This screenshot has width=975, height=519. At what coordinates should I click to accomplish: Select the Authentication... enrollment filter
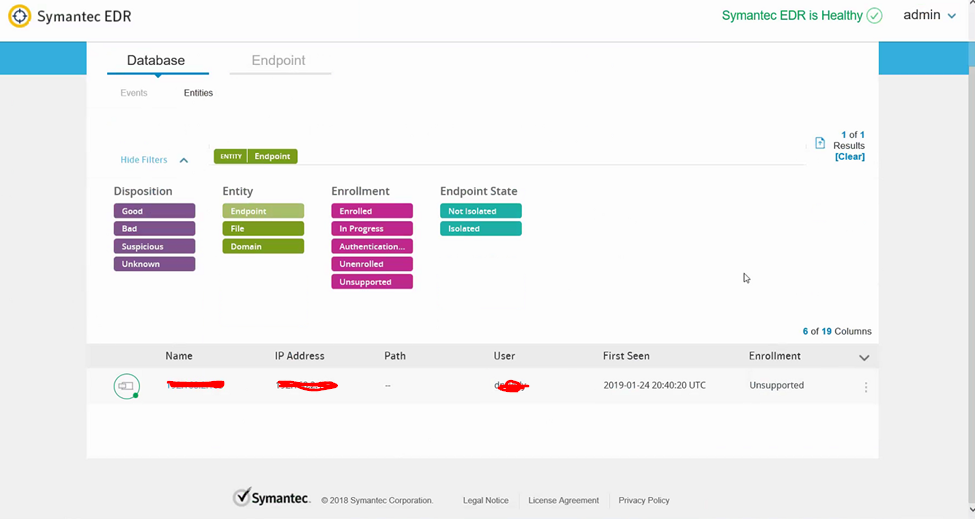point(372,246)
